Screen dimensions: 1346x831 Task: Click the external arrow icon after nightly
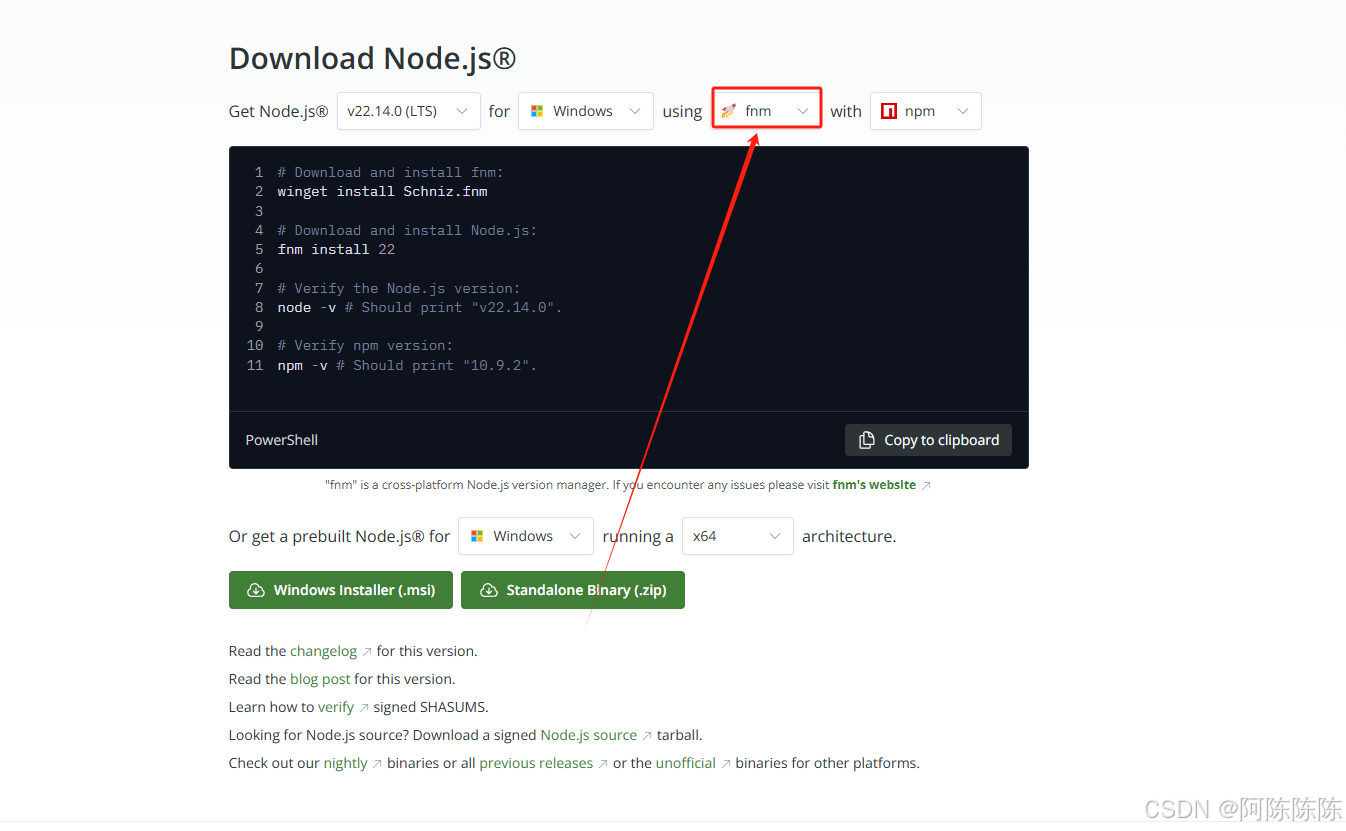pyautogui.click(x=377, y=764)
